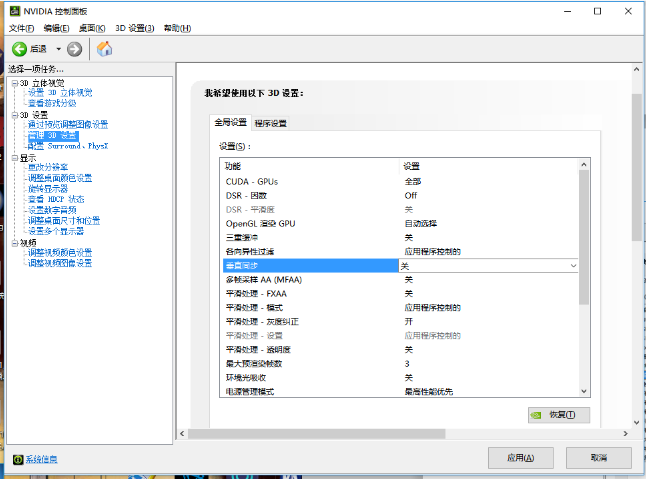Open the Back history dropdown arrow

[58, 49]
